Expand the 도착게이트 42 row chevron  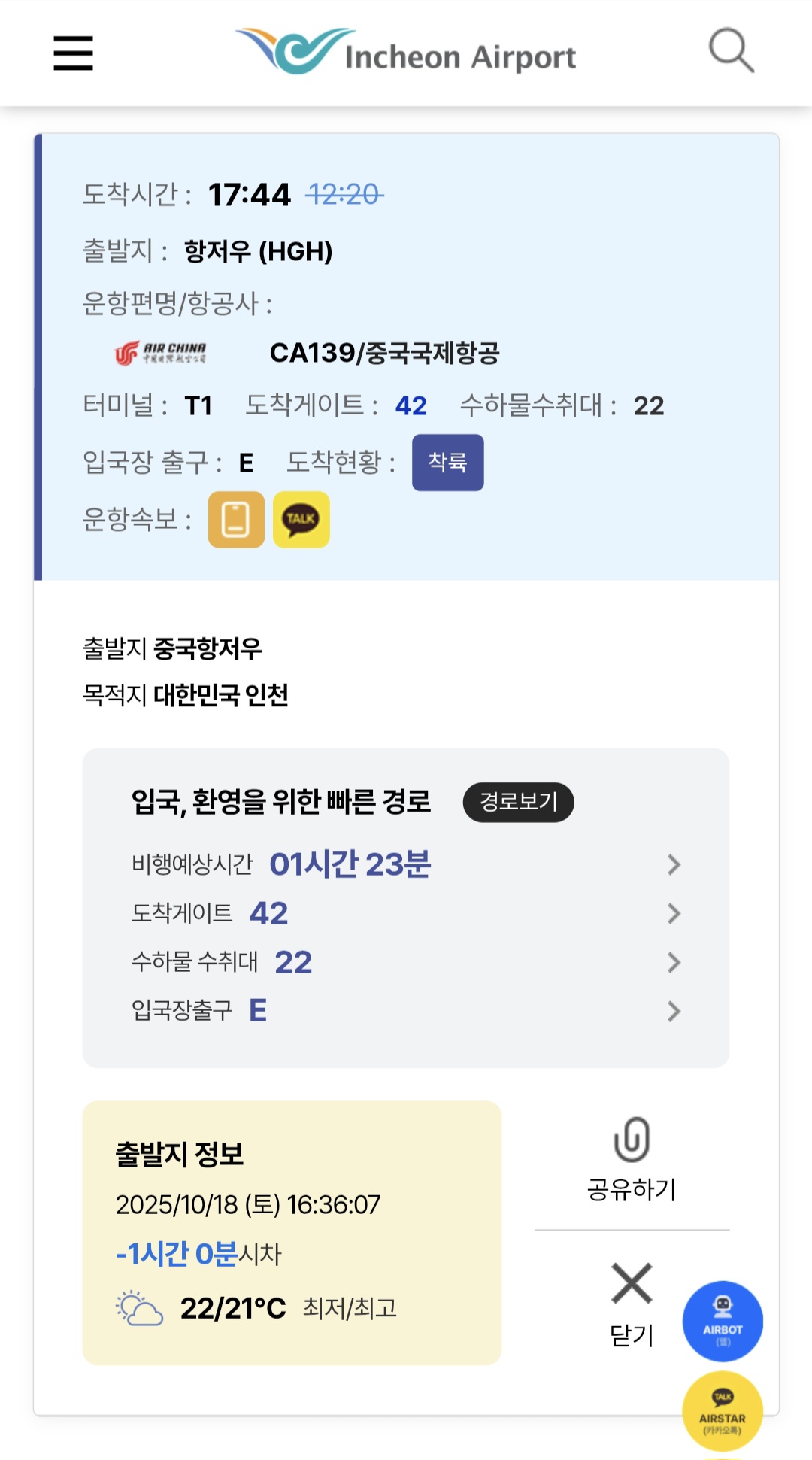pyautogui.click(x=674, y=914)
